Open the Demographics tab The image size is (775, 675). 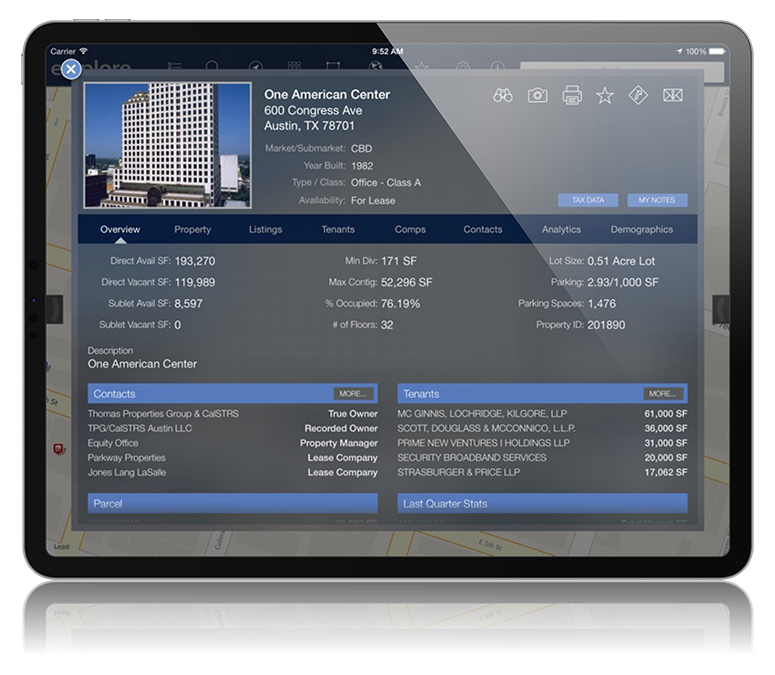(x=641, y=229)
